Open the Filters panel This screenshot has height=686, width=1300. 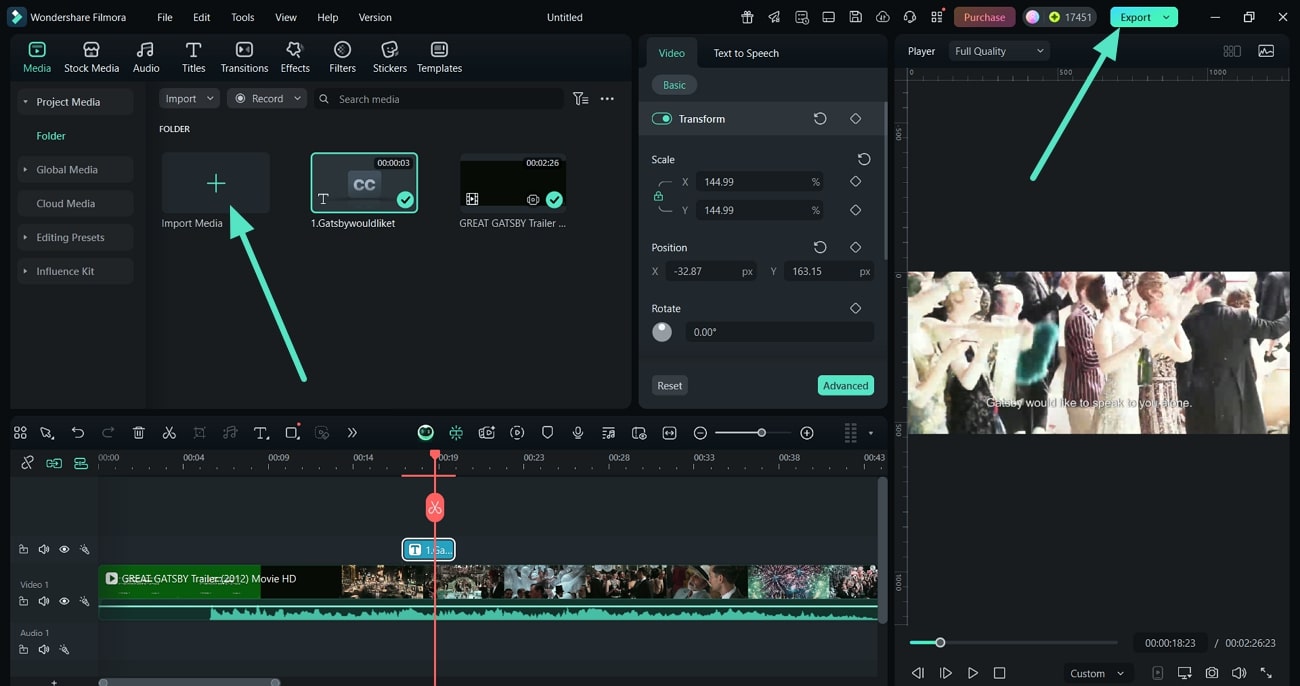342,57
